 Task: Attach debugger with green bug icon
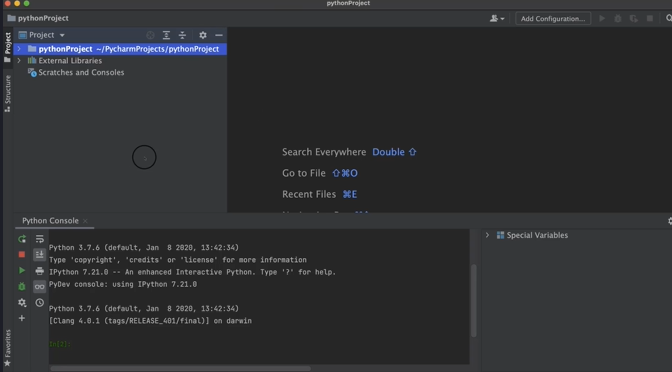point(22,286)
